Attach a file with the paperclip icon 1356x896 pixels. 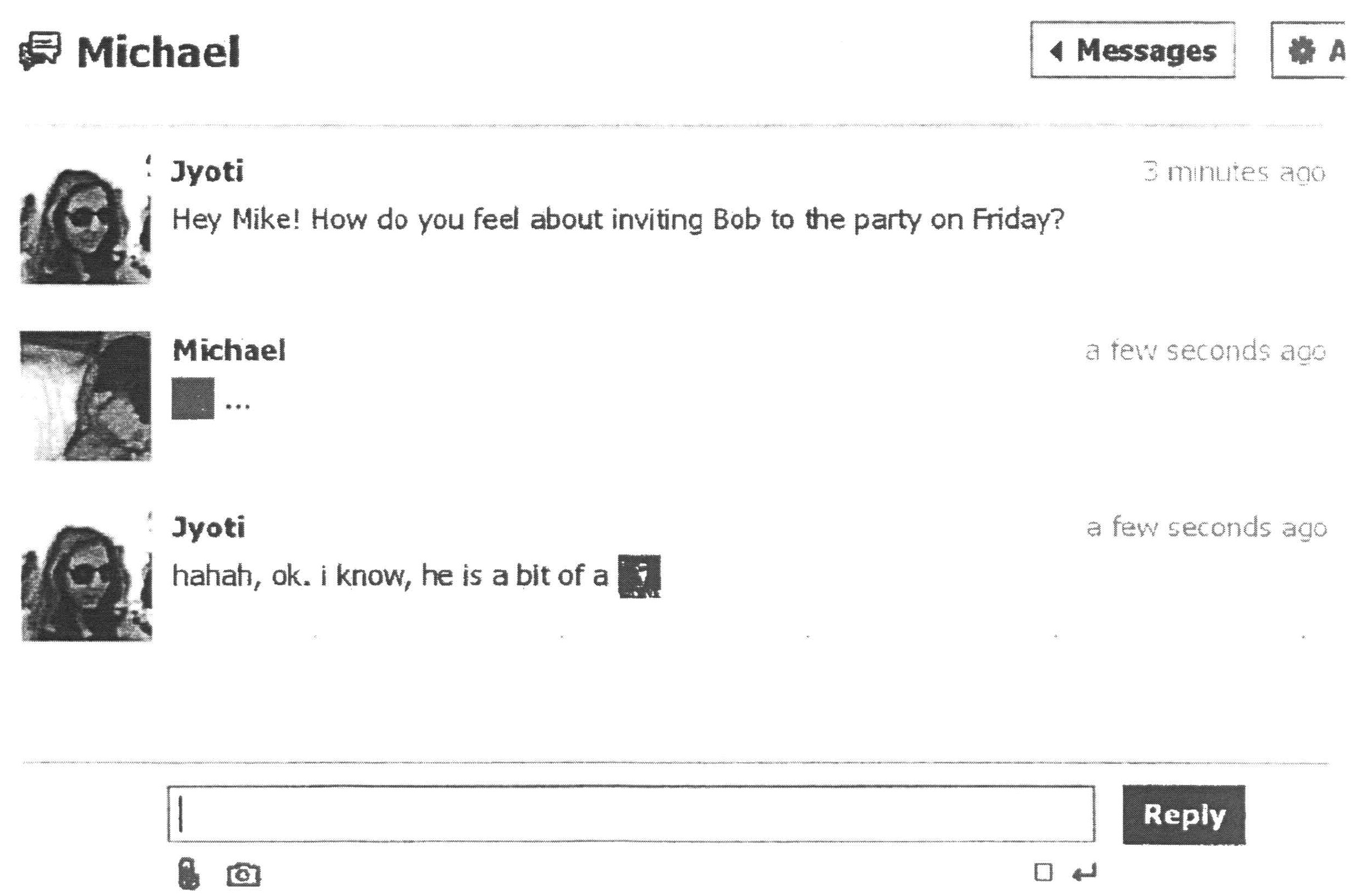pyautogui.click(x=188, y=873)
